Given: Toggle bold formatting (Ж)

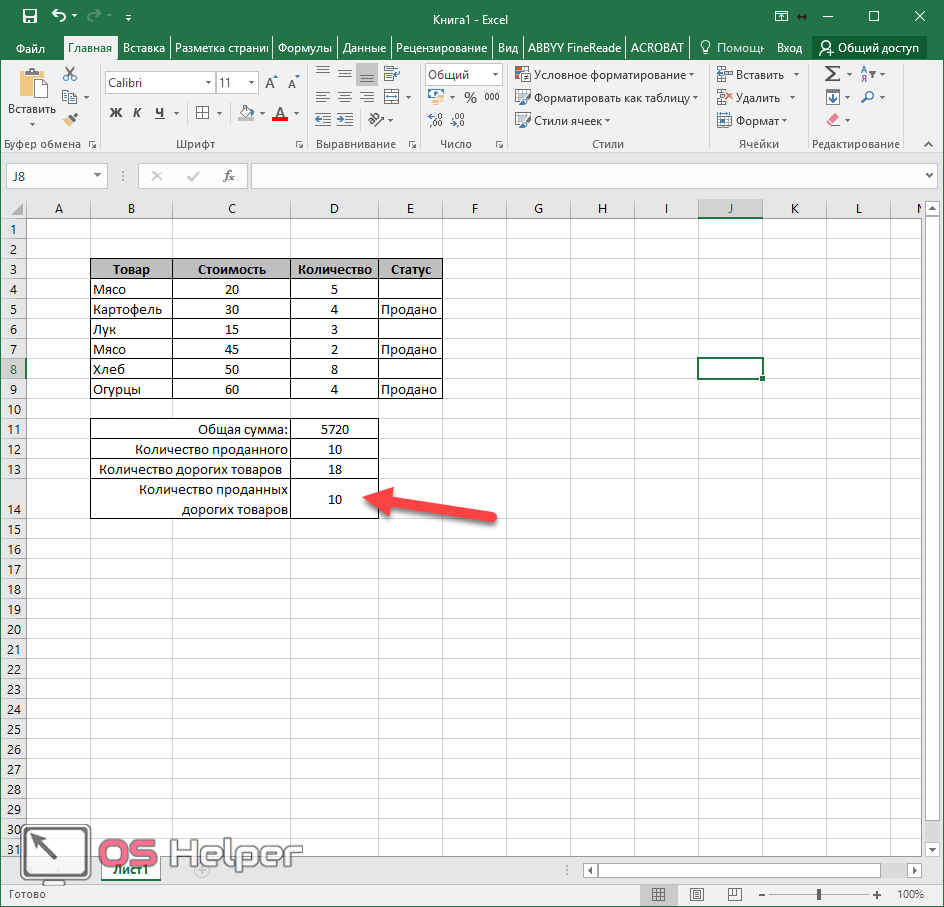Looking at the screenshot, I should 116,113.
